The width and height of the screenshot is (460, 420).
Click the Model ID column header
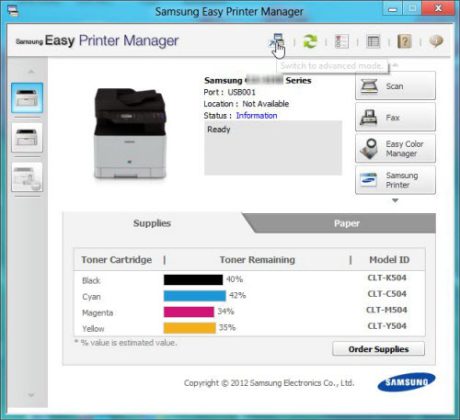coord(389,260)
